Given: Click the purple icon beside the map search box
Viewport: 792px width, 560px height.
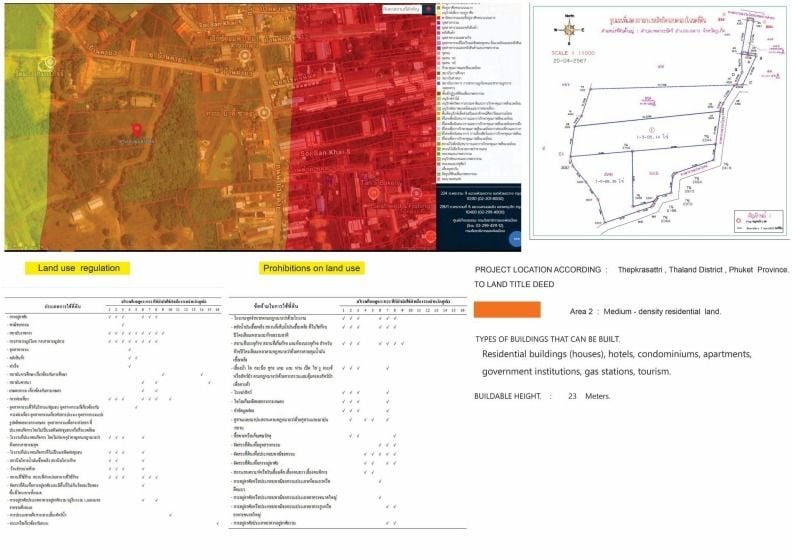Looking at the screenshot, I should click(x=428, y=9).
